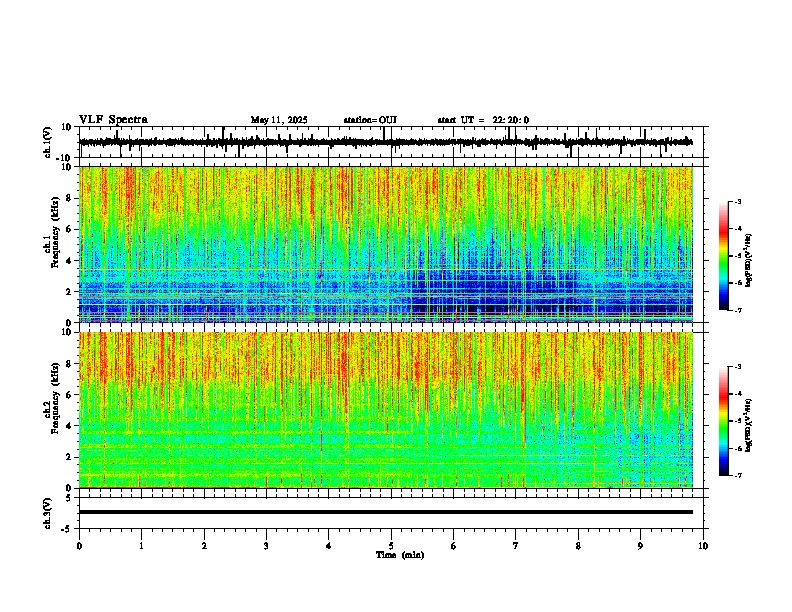Click the thick ch.3 voltage trace line
Image resolution: width=792 pixels, height=612 pixels.
[386, 512]
